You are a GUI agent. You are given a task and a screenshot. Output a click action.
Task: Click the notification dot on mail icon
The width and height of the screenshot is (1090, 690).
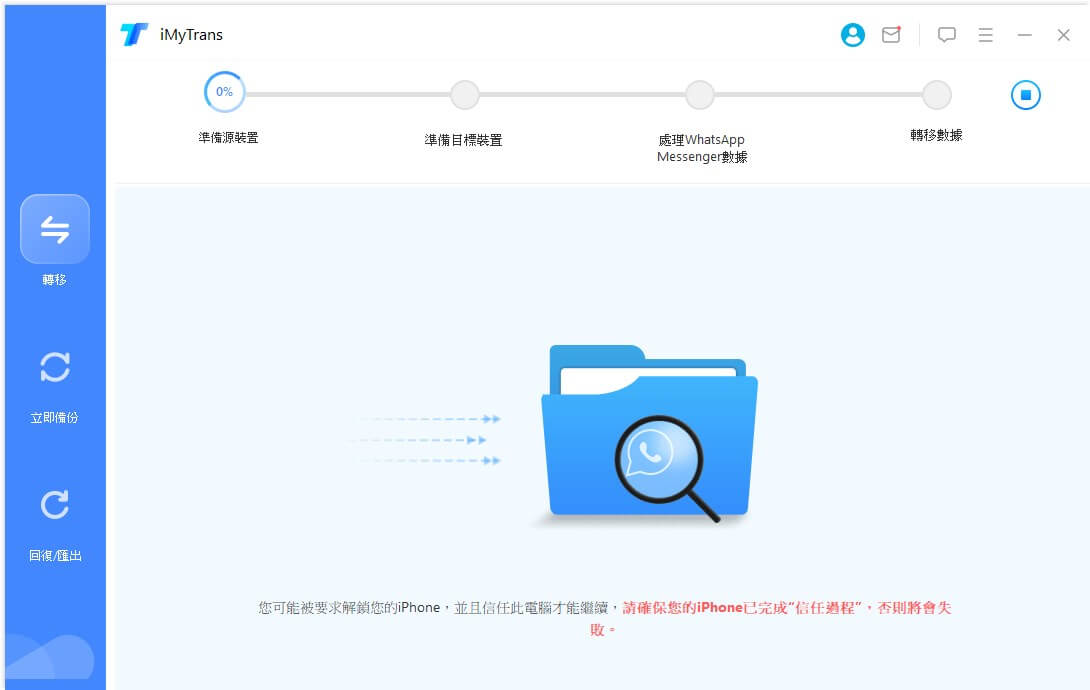coord(899,27)
